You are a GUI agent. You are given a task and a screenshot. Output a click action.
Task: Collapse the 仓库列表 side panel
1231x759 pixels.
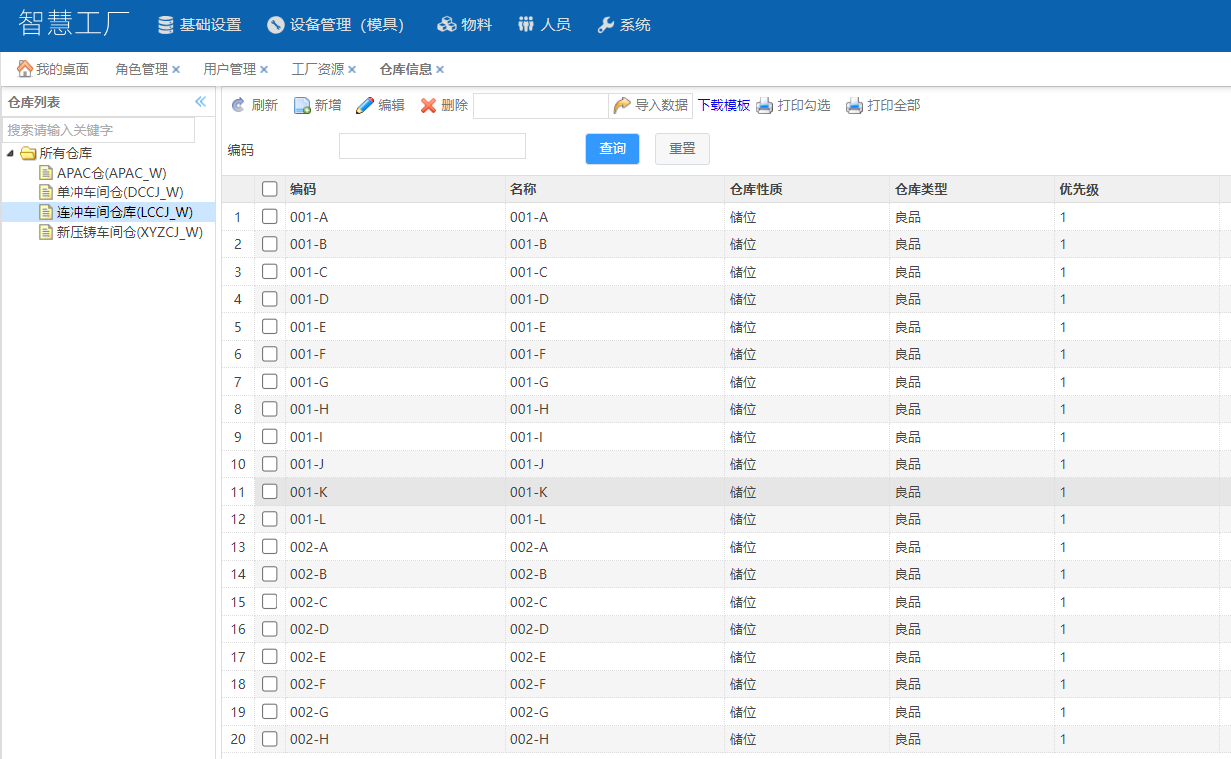pyautogui.click(x=200, y=102)
